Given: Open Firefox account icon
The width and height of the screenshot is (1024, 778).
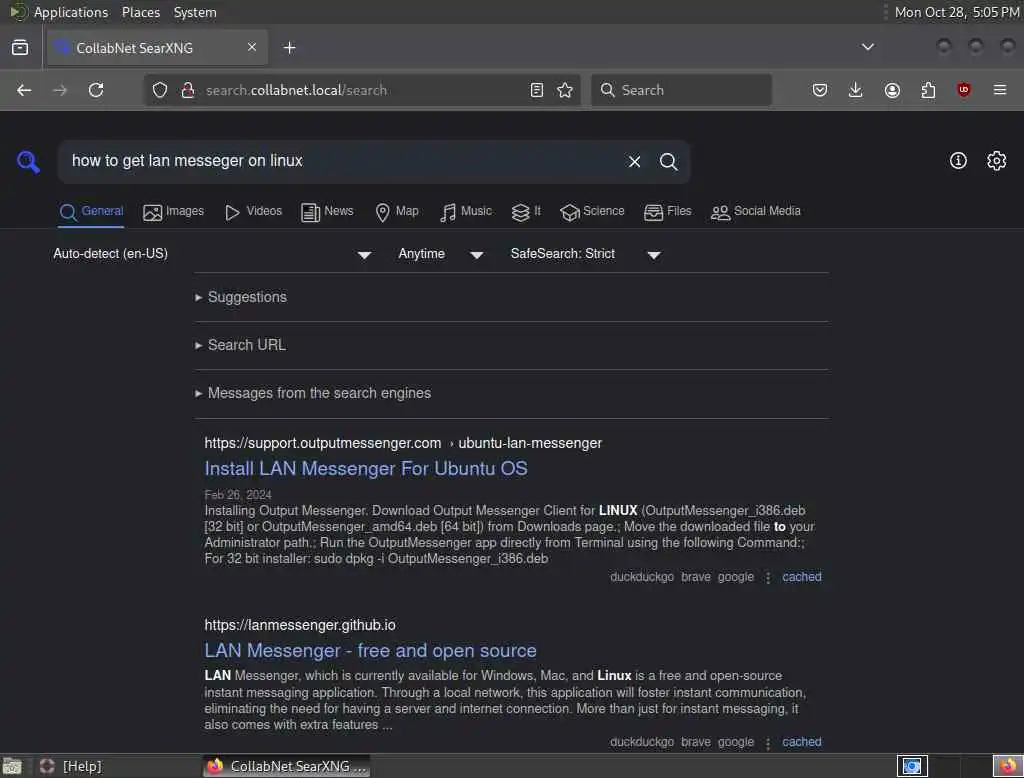Looking at the screenshot, I should click(x=892, y=90).
